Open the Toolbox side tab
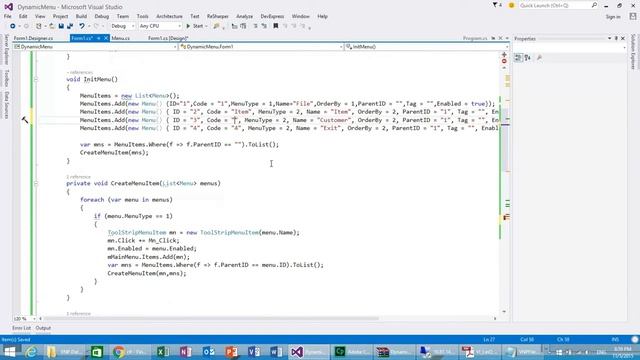 (6, 78)
